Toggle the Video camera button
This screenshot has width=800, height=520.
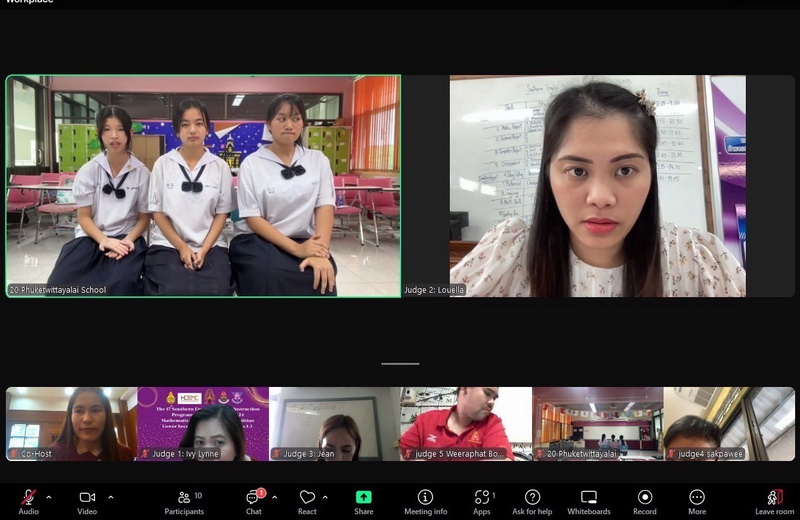(x=87, y=502)
